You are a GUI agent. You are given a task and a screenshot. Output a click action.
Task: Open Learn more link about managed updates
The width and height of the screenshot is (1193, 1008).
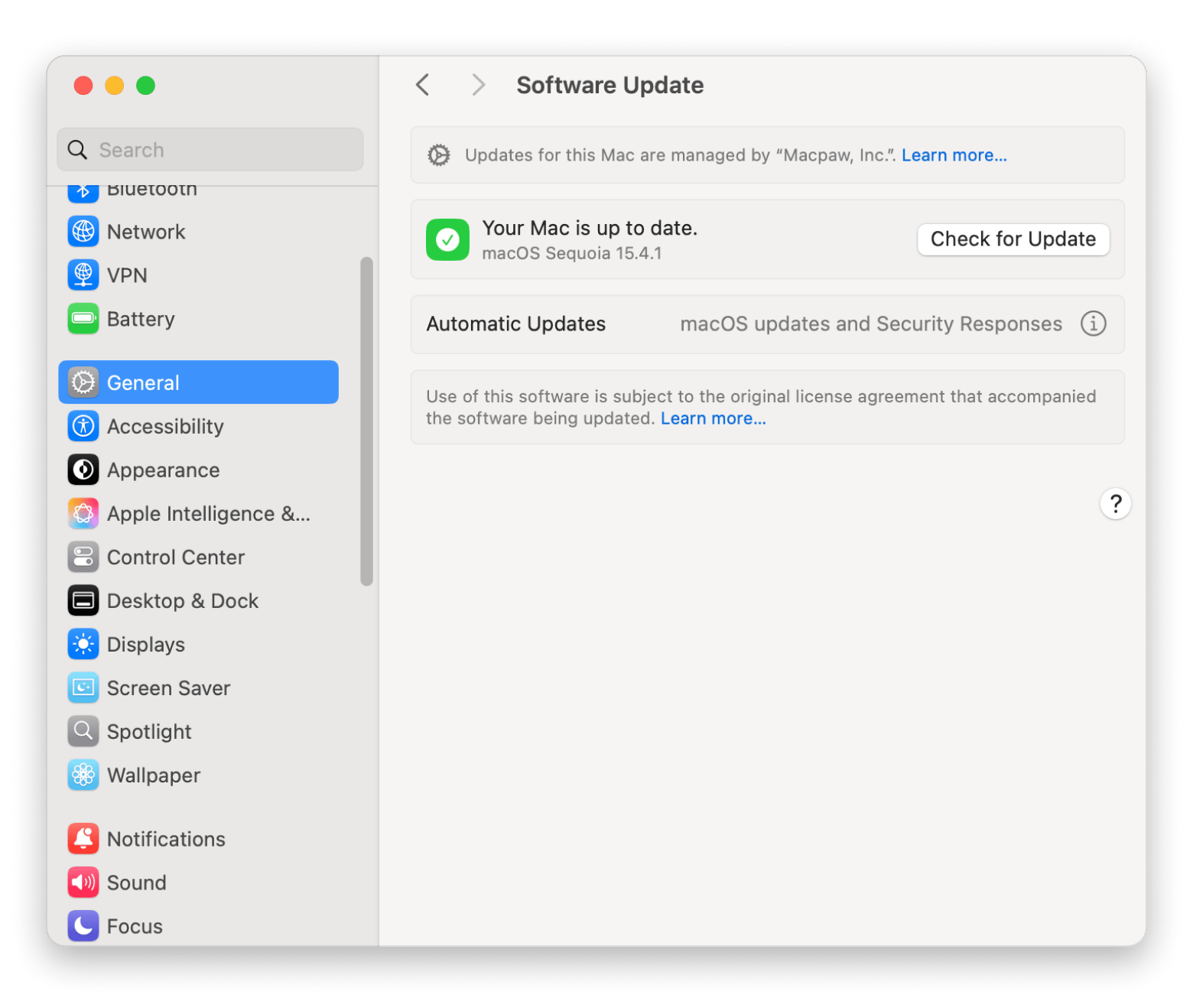(x=954, y=155)
